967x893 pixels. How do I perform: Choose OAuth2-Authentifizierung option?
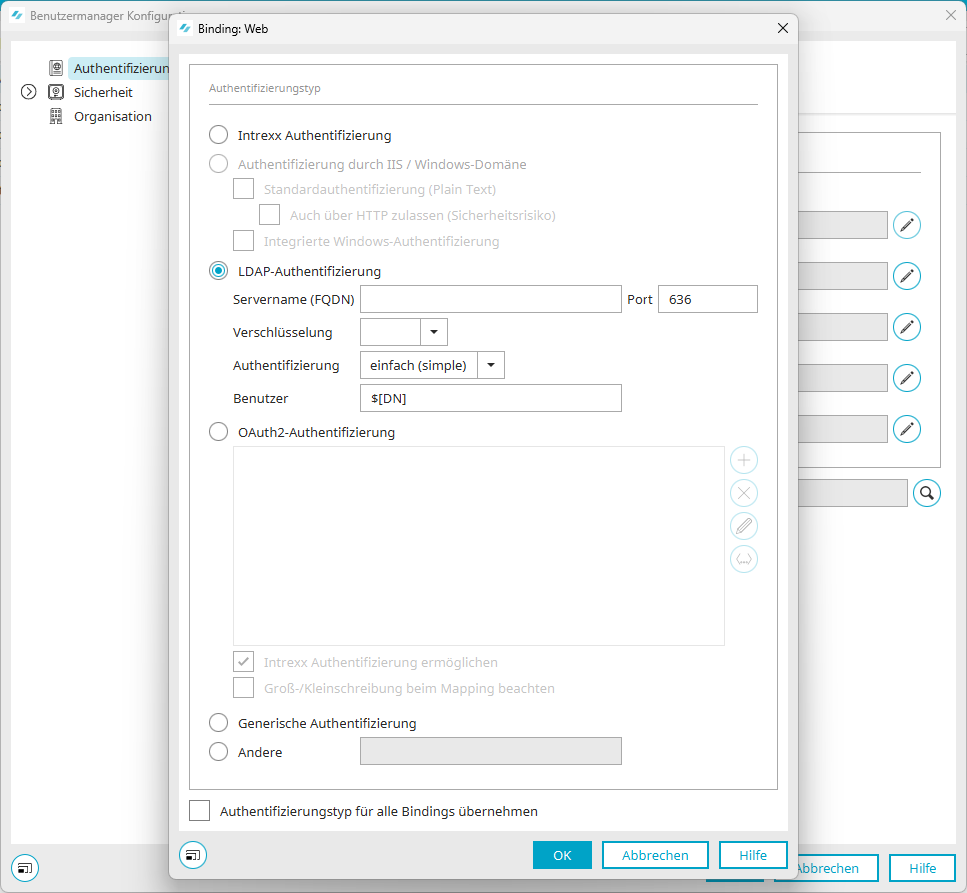coord(218,433)
